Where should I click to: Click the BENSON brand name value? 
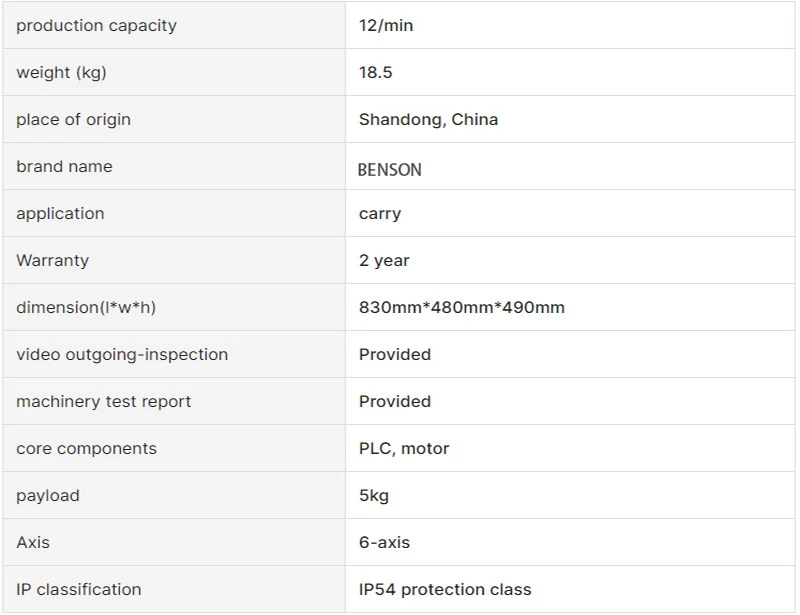coord(390,169)
